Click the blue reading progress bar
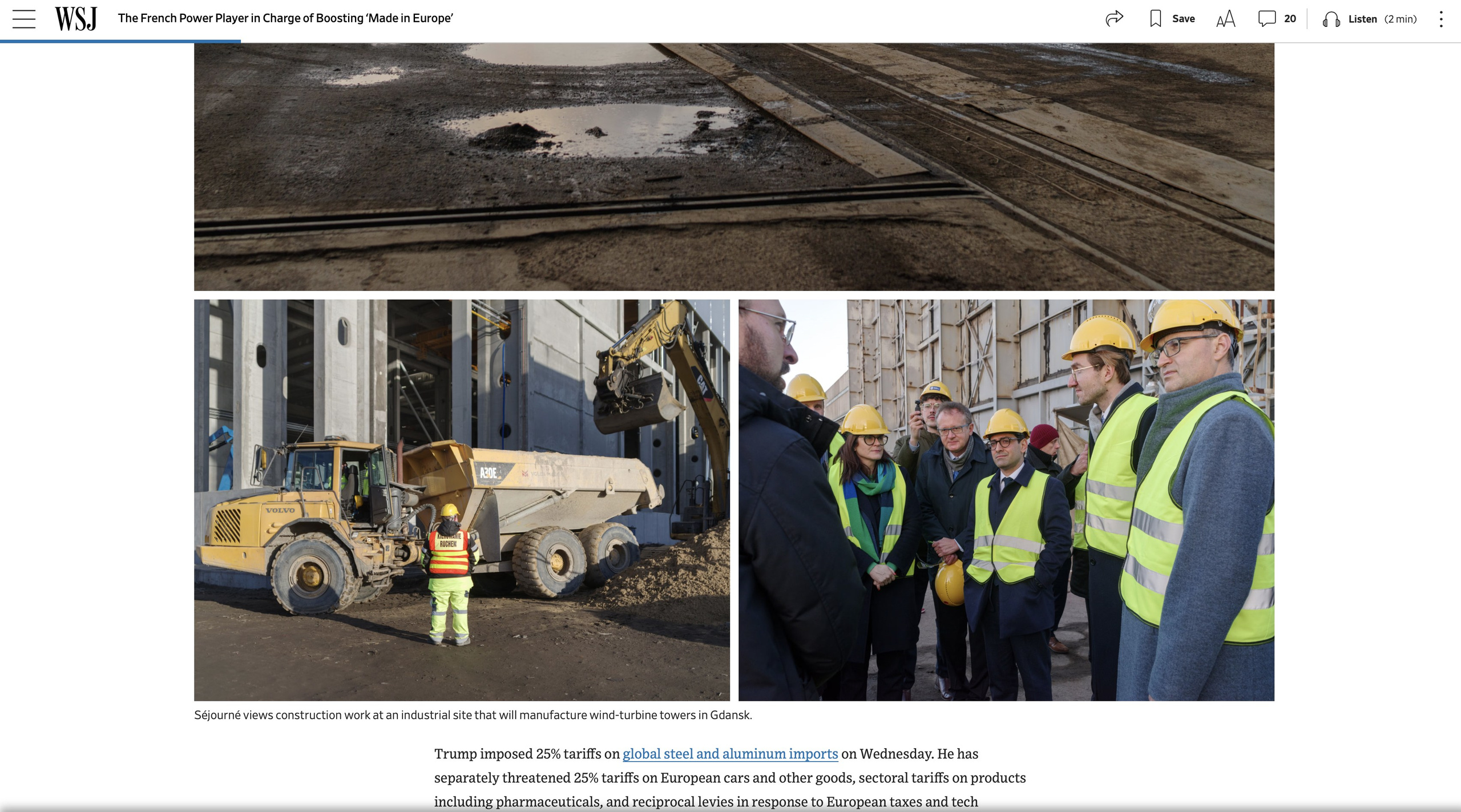1461x812 pixels. click(x=120, y=41)
